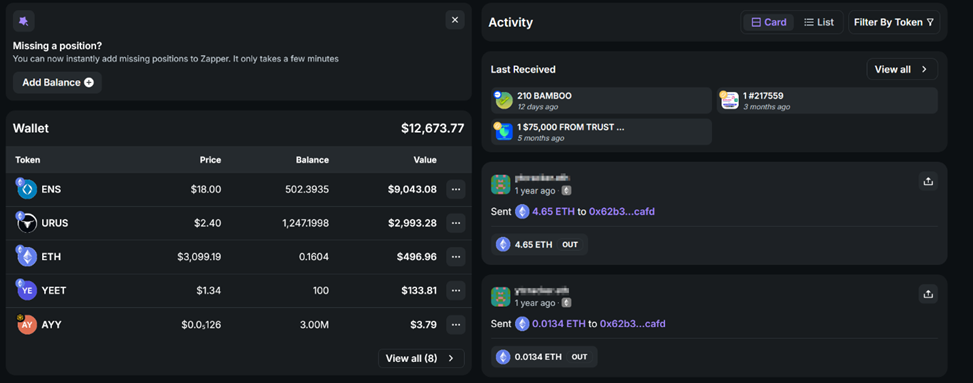
Task: Click the ENS token icon
Action: pos(27,189)
